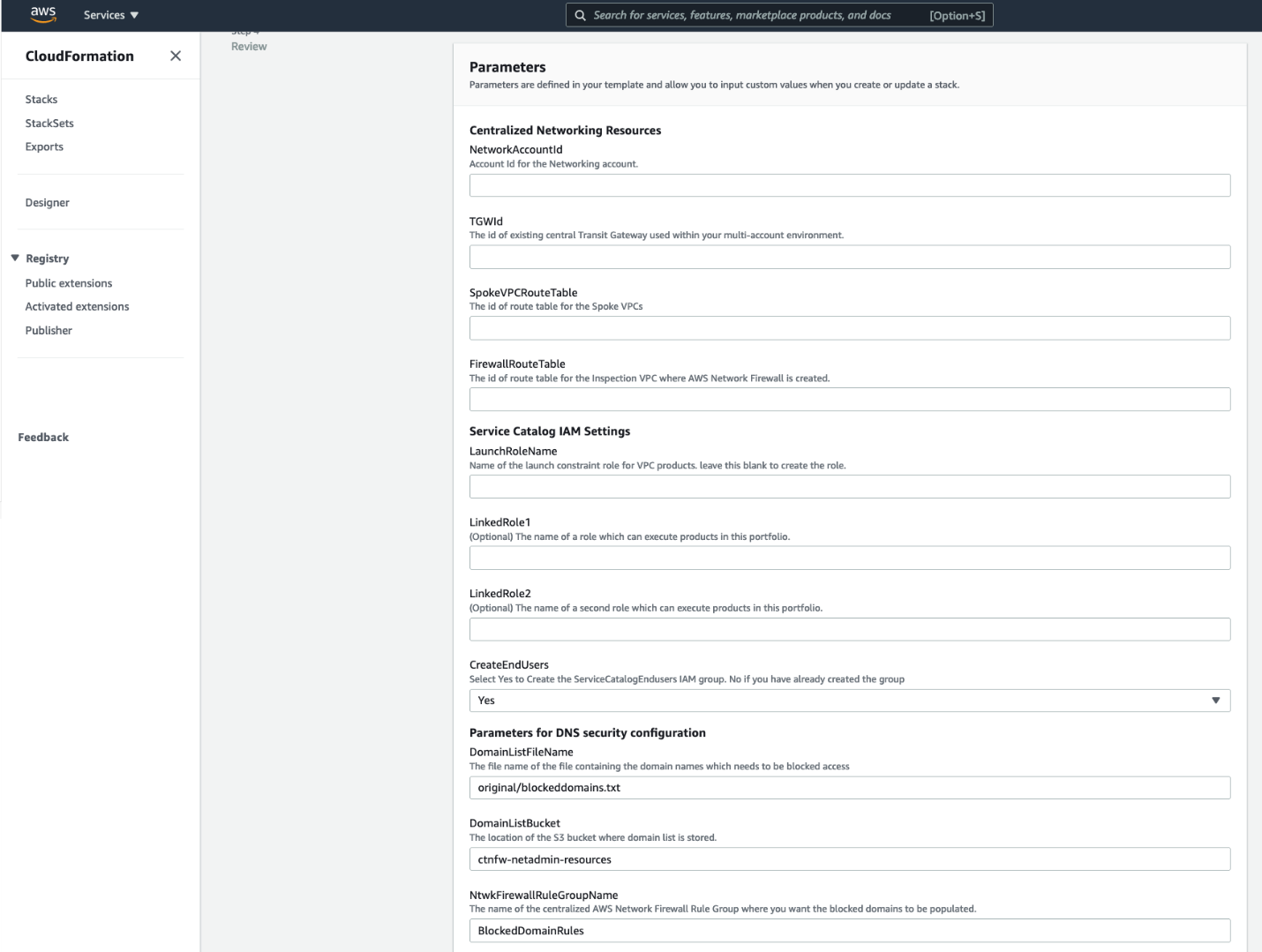Image resolution: width=1262 pixels, height=952 pixels.
Task: Navigate to StackSets
Action: tap(48, 123)
